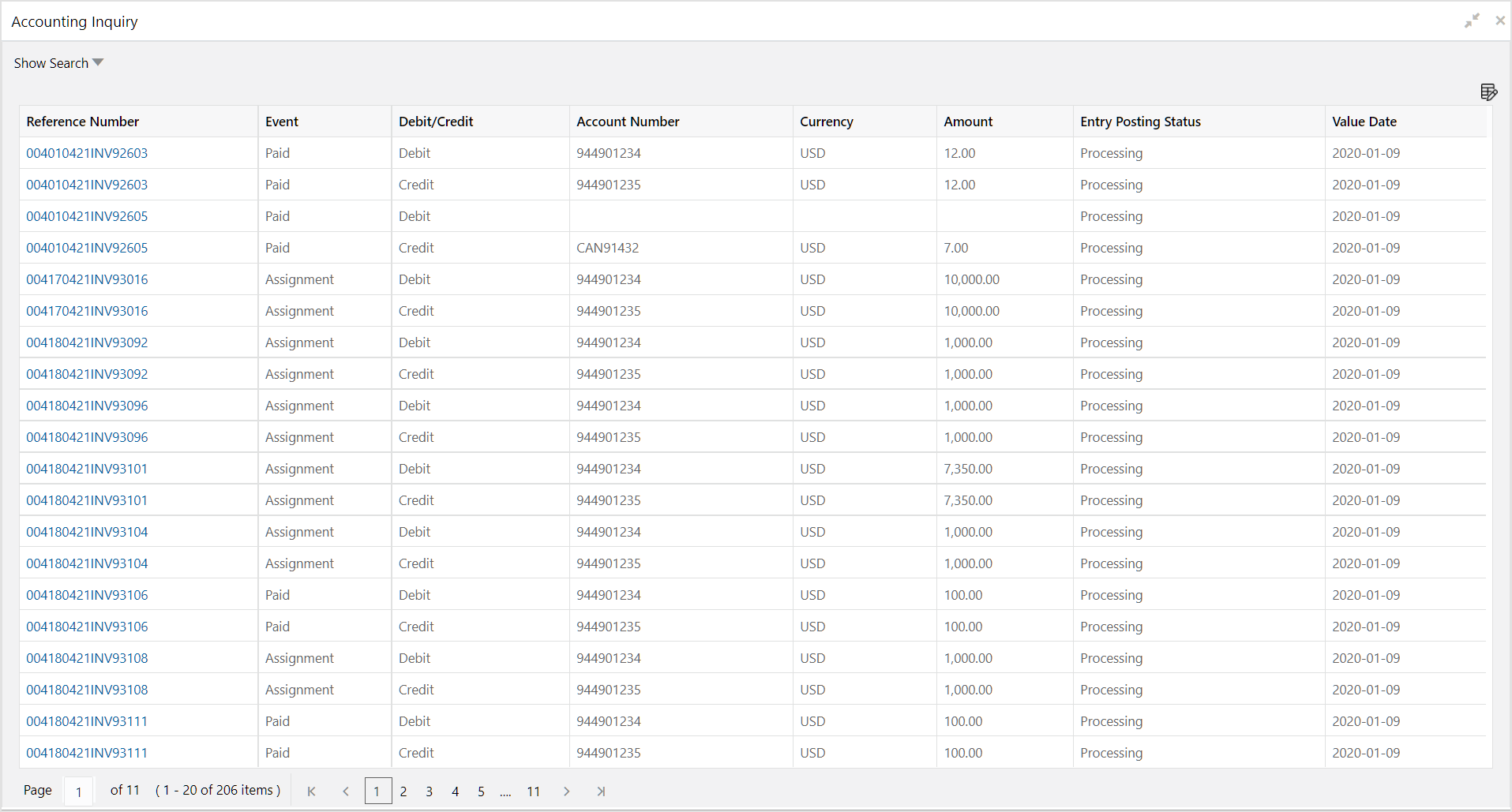Open reference 004180421INV93111 in the Credit row

[x=87, y=753]
